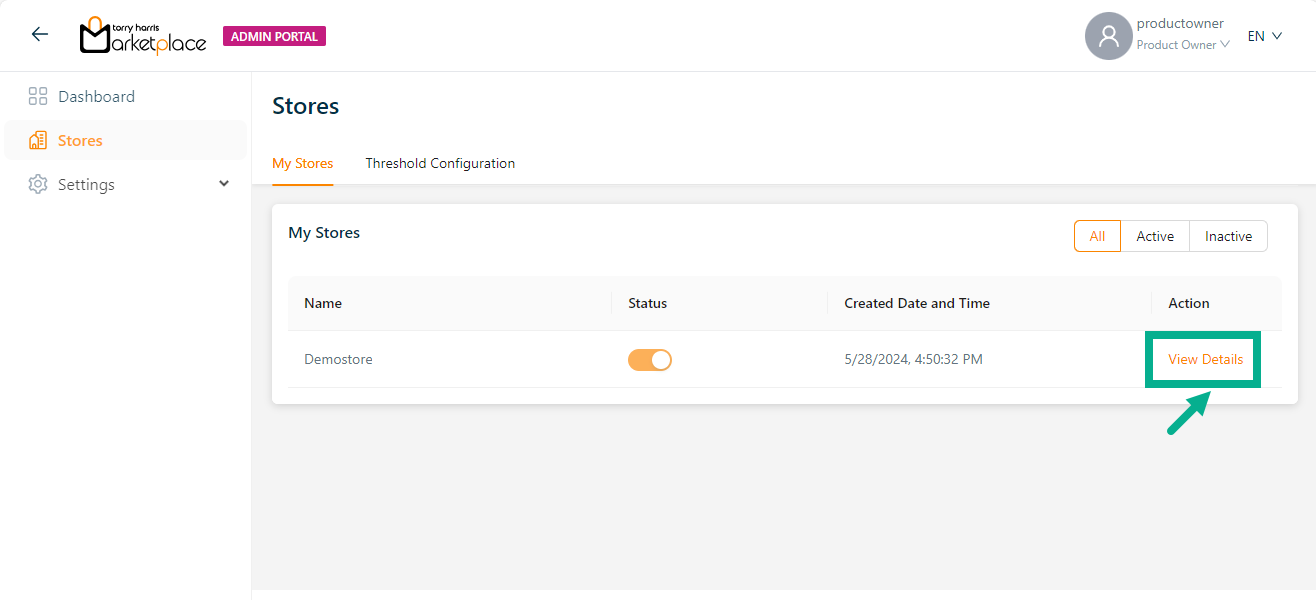Viewport: 1316px width, 600px height.
Task: Toggle the Demostore status switch
Action: (649, 360)
